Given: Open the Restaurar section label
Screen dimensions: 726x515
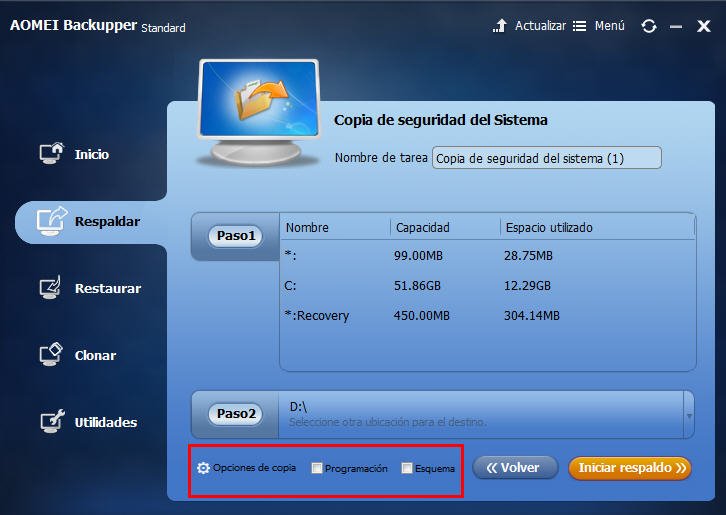Looking at the screenshot, I should 107,289.
